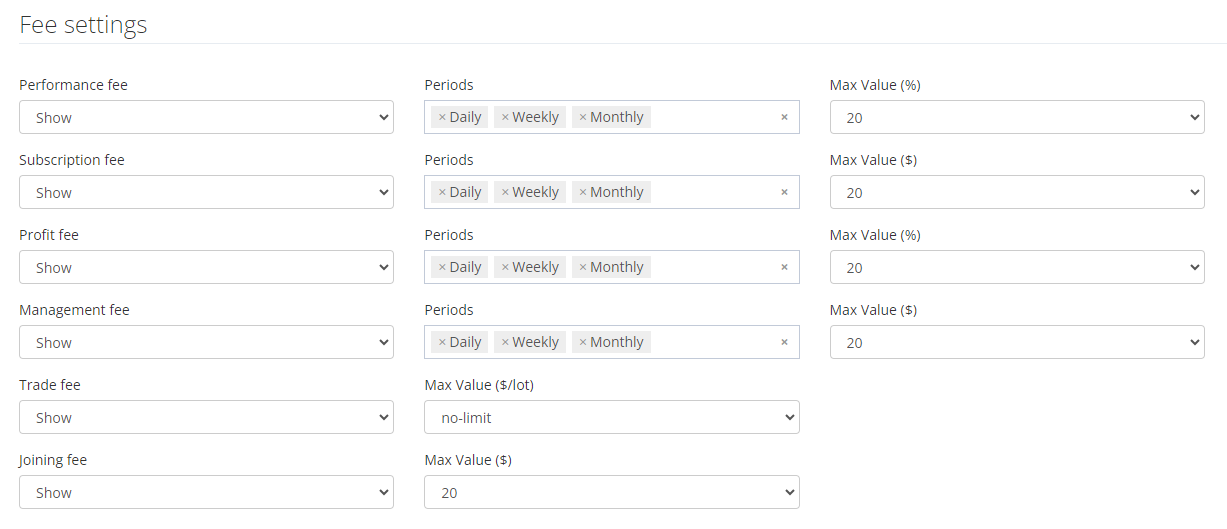Remove Weekly tag from Performance fee periods

(x=505, y=117)
